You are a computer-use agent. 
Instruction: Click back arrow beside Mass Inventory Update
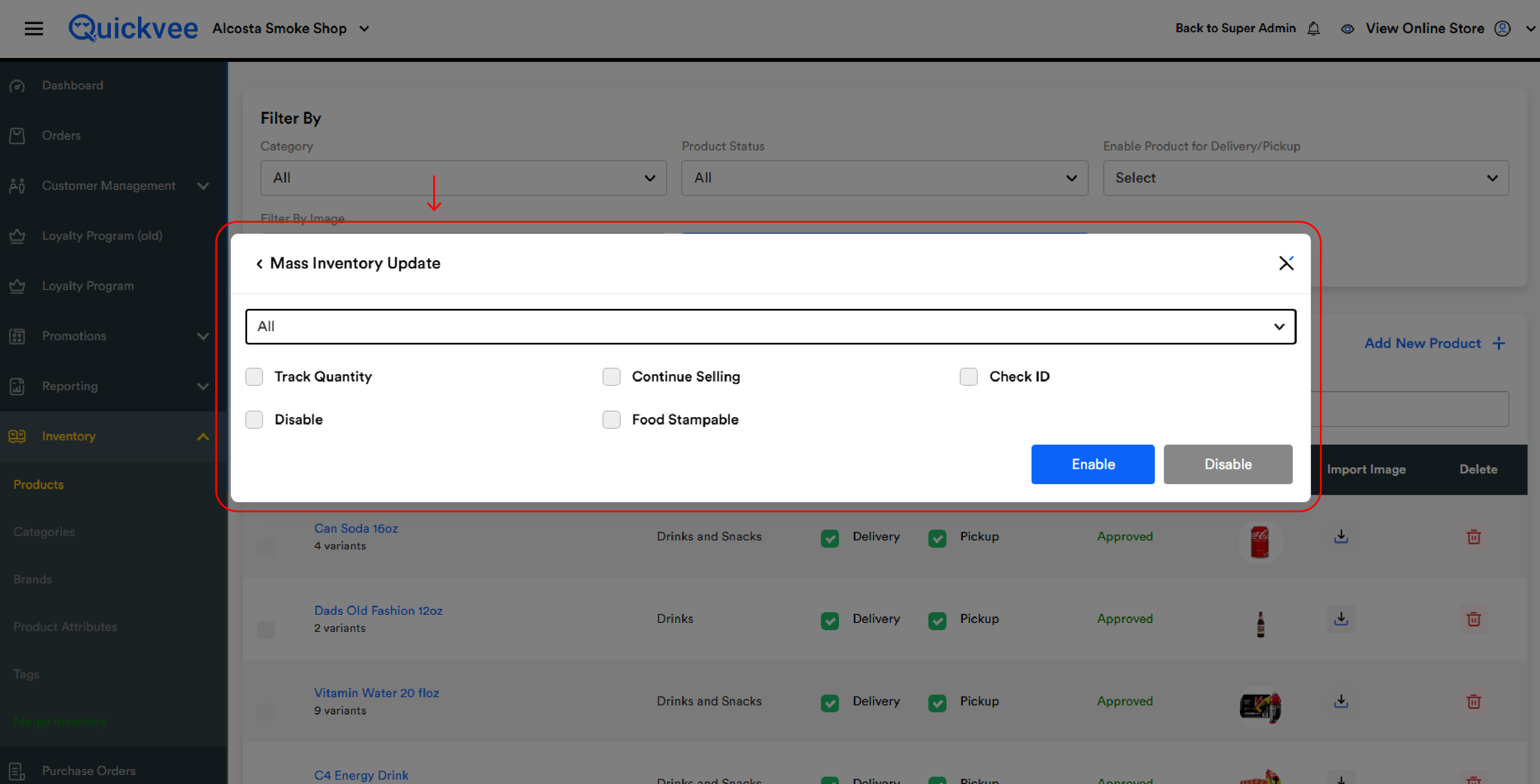tap(260, 263)
